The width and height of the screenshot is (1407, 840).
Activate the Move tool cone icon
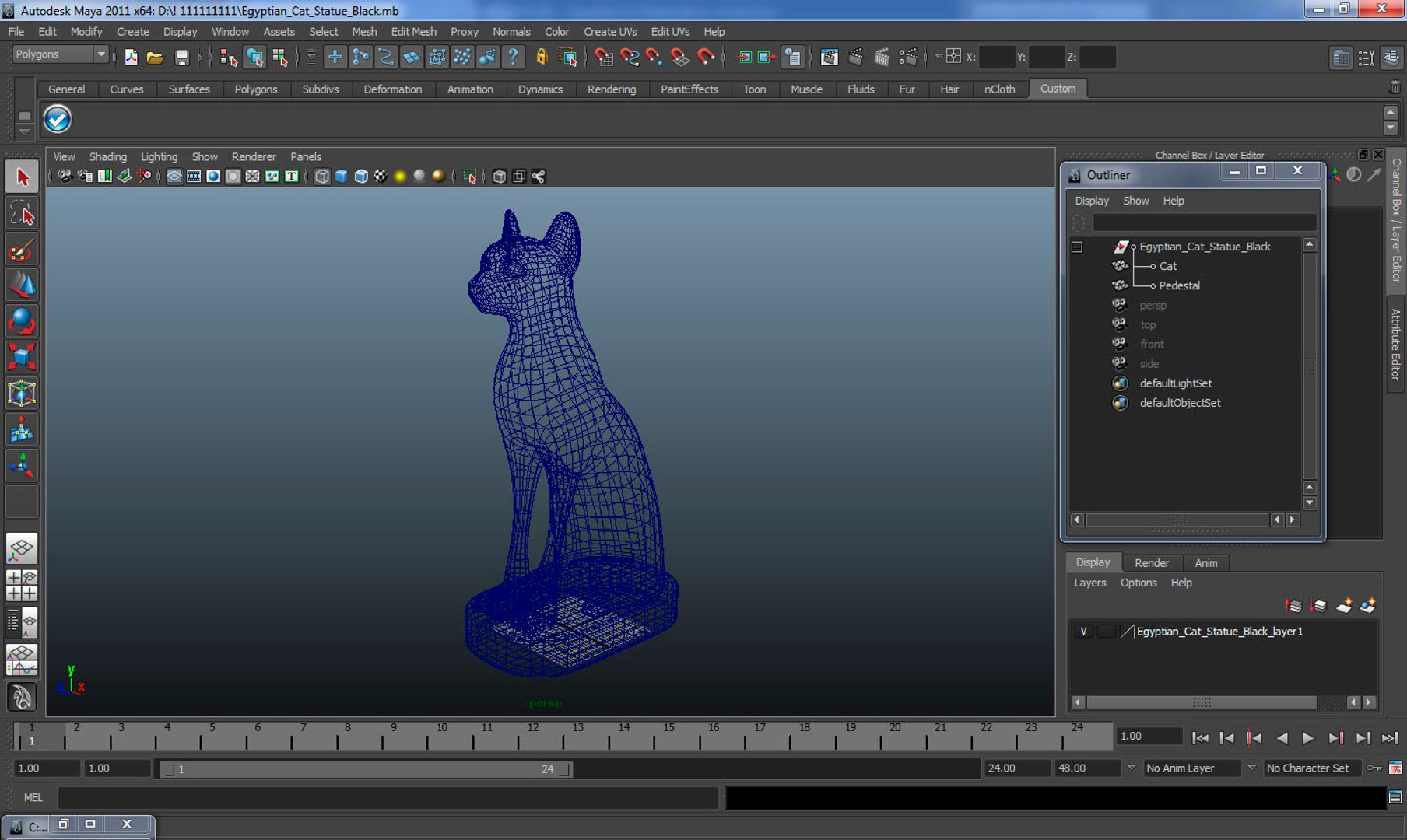pyautogui.click(x=22, y=285)
